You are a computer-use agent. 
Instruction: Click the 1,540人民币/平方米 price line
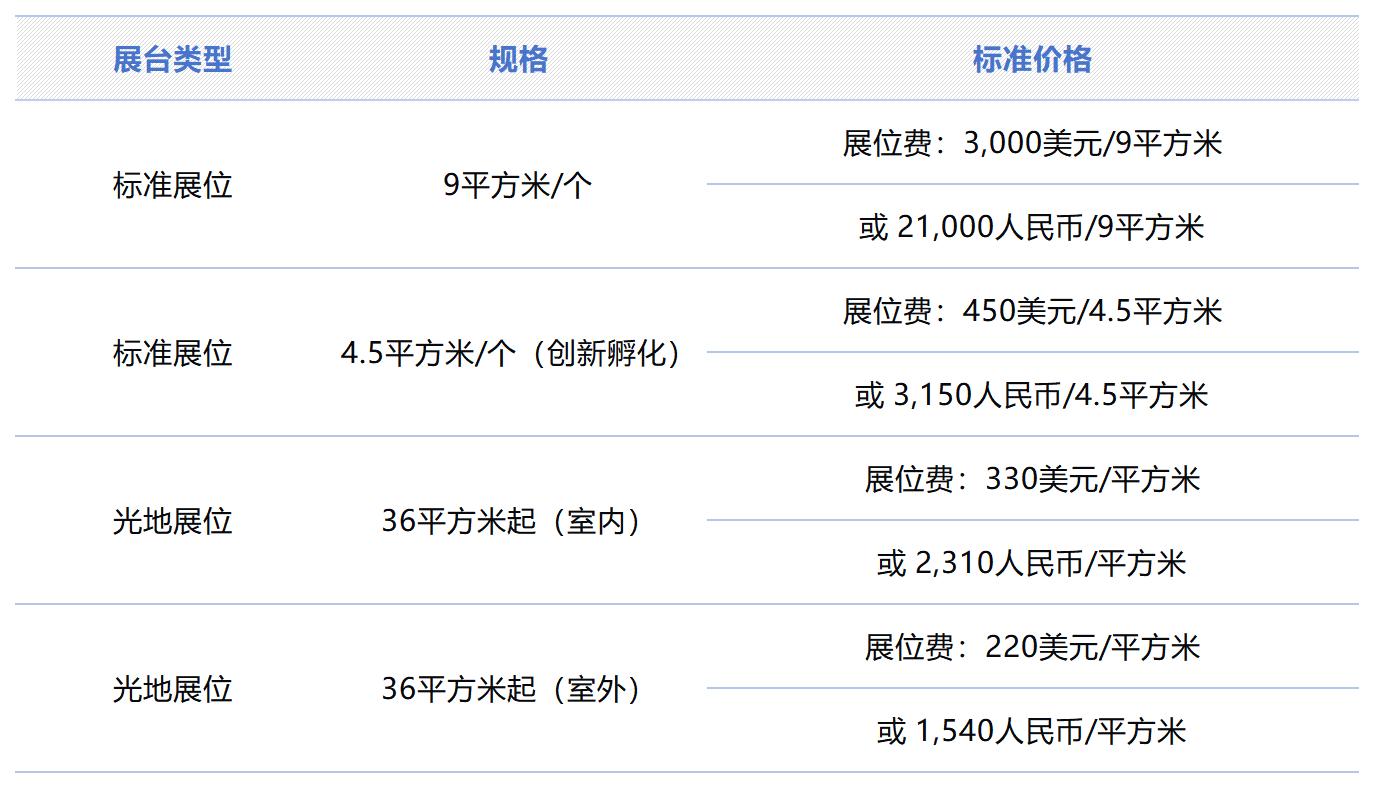[1032, 732]
